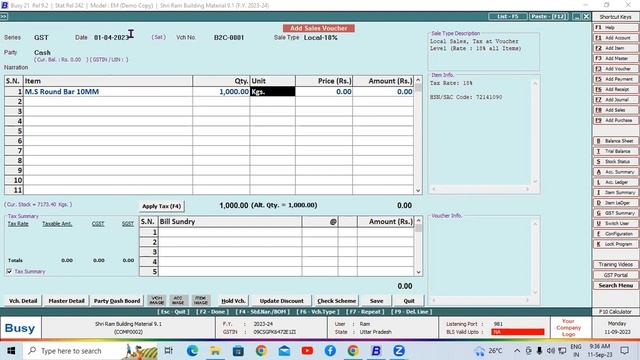Viewport: 640px width, 360px height.
Task: Expand the top-left >> panel toggle
Action: (x=4, y=16)
